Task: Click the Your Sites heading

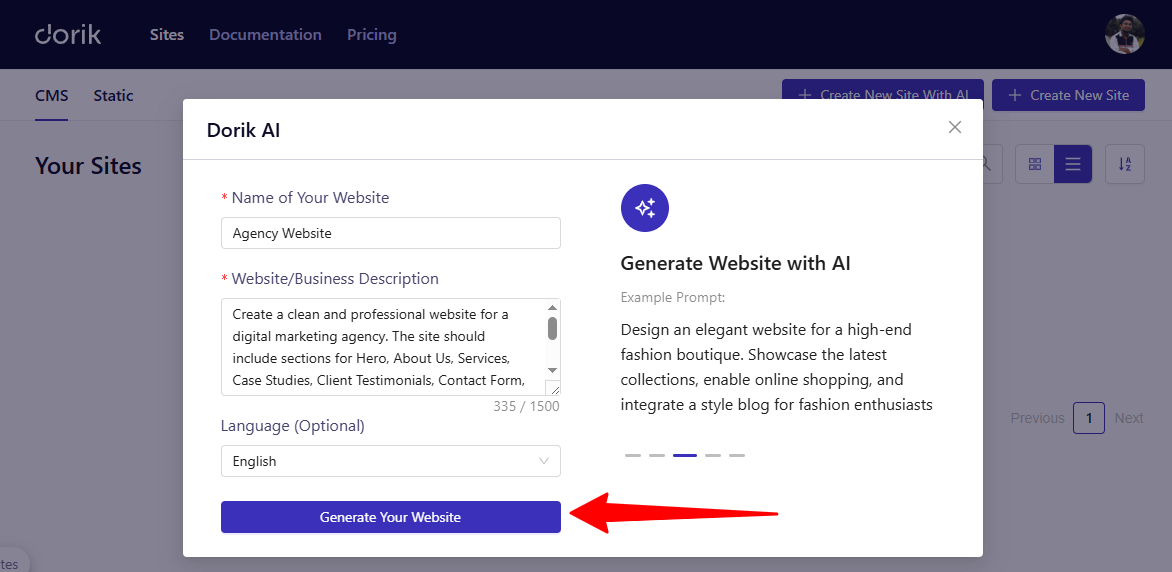Action: [x=88, y=165]
